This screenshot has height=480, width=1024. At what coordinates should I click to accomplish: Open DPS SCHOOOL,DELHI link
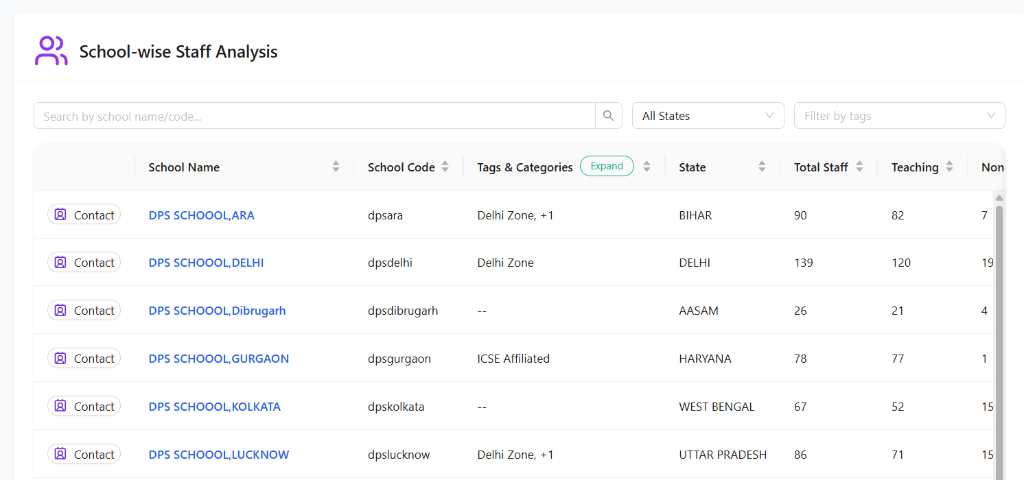(x=206, y=263)
